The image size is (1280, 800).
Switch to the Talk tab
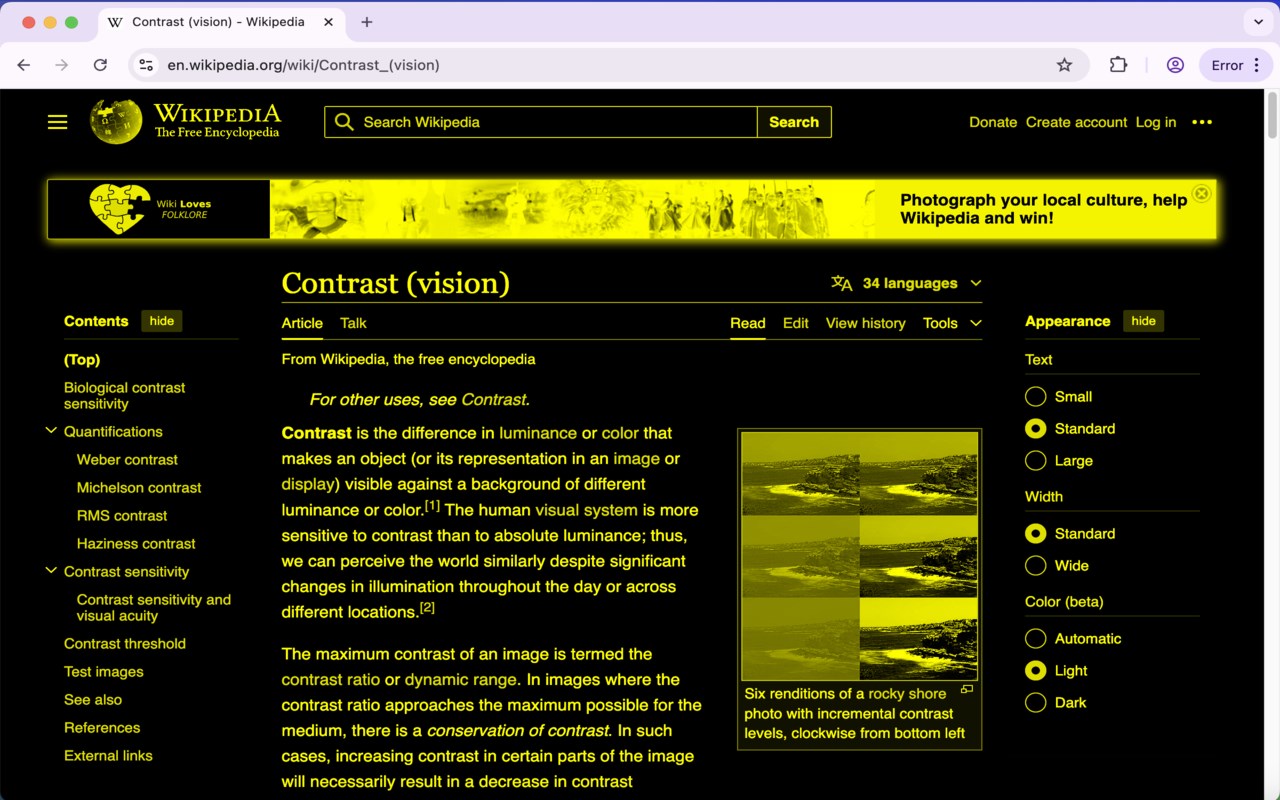pos(353,323)
